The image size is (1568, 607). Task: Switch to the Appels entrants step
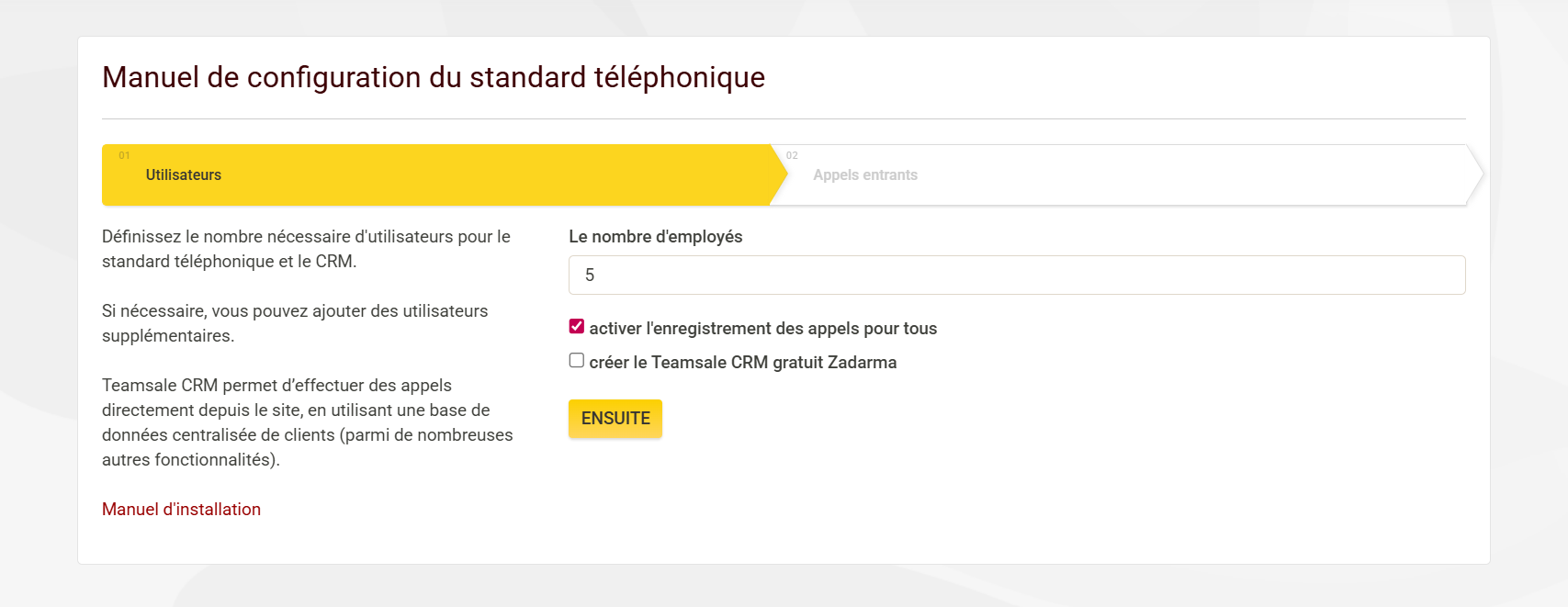point(864,174)
